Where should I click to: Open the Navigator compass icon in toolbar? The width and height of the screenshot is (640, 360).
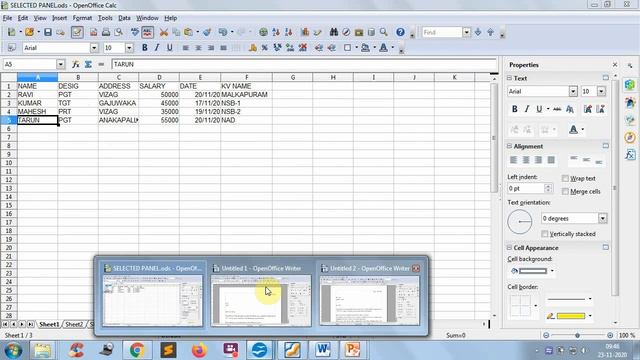point(346,32)
